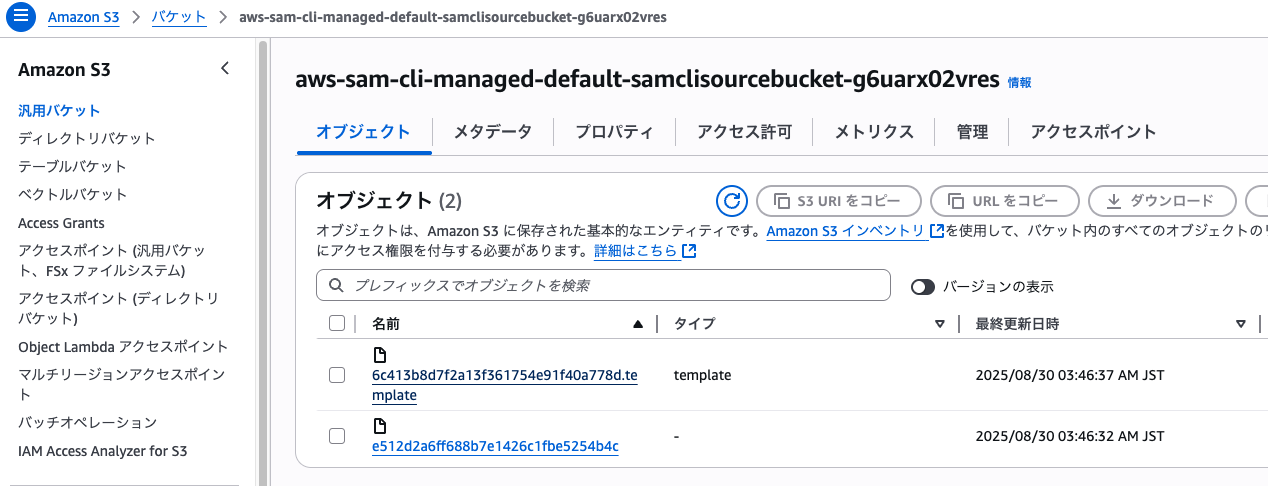Focus the プレフィックスでオブジェクトを検索 search field
Viewport: 1268px width, 486px height.
[603, 285]
